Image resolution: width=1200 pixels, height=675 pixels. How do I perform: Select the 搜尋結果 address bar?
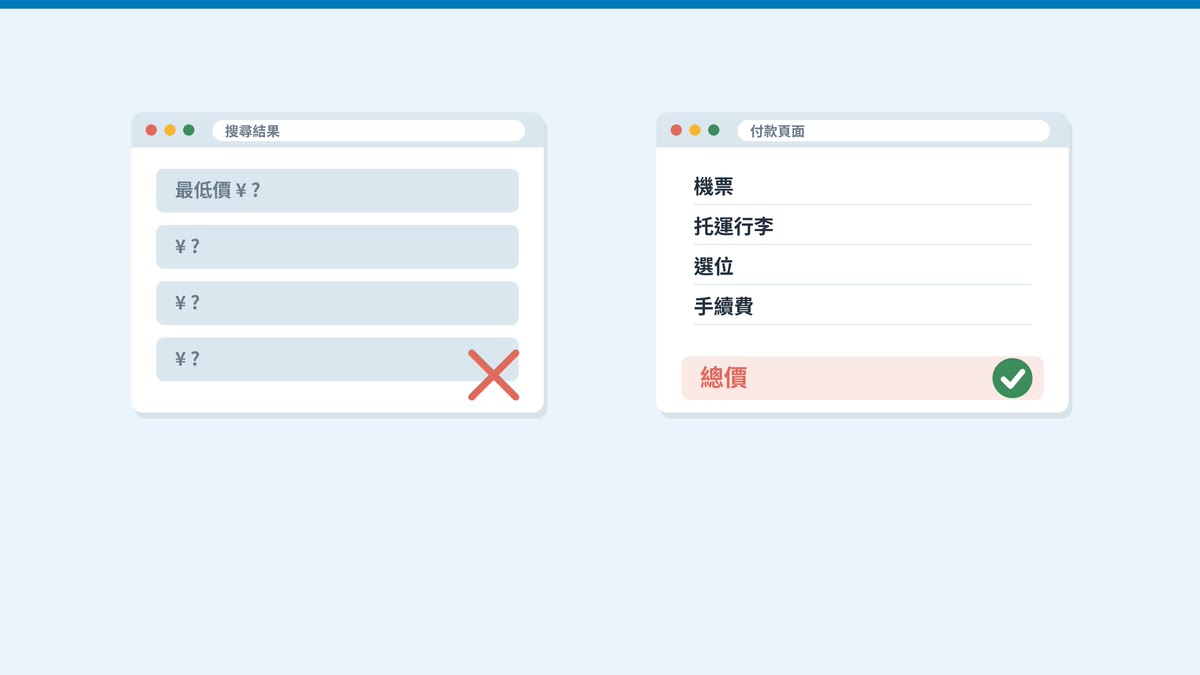(368, 131)
